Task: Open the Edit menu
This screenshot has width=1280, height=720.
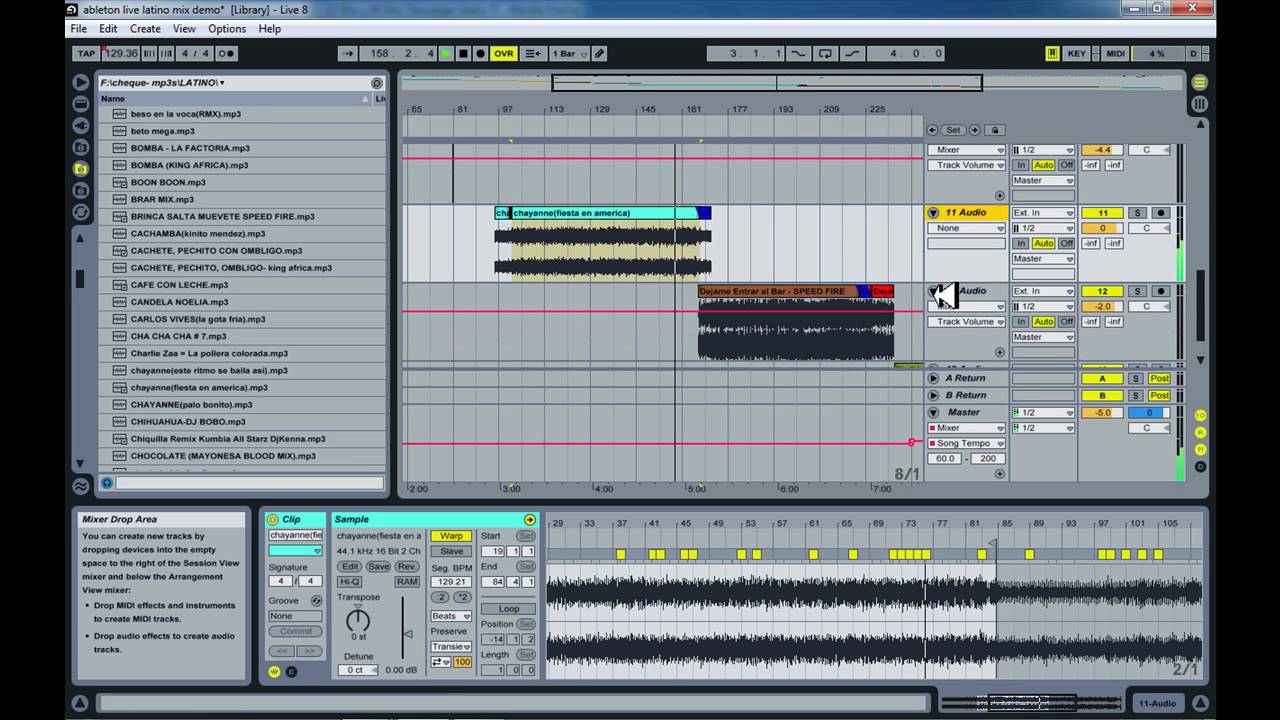Action: click(108, 29)
